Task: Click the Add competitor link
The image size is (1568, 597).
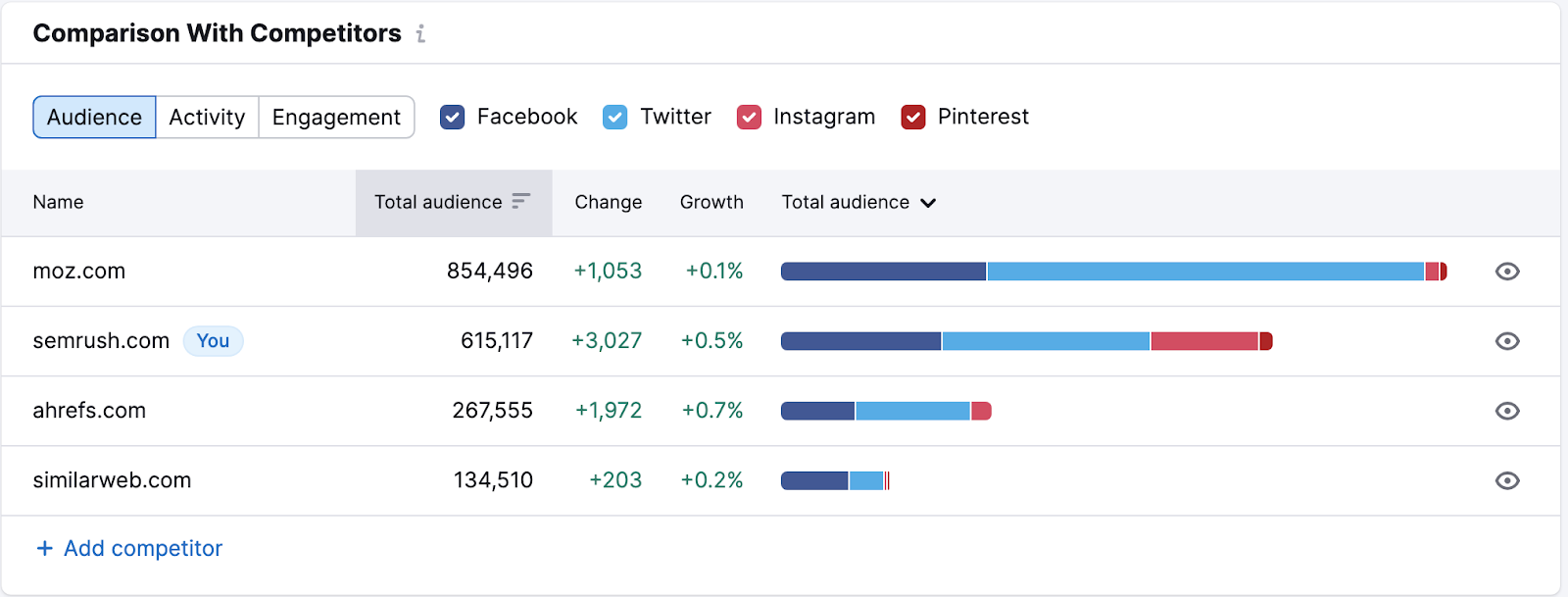Action: click(142, 548)
